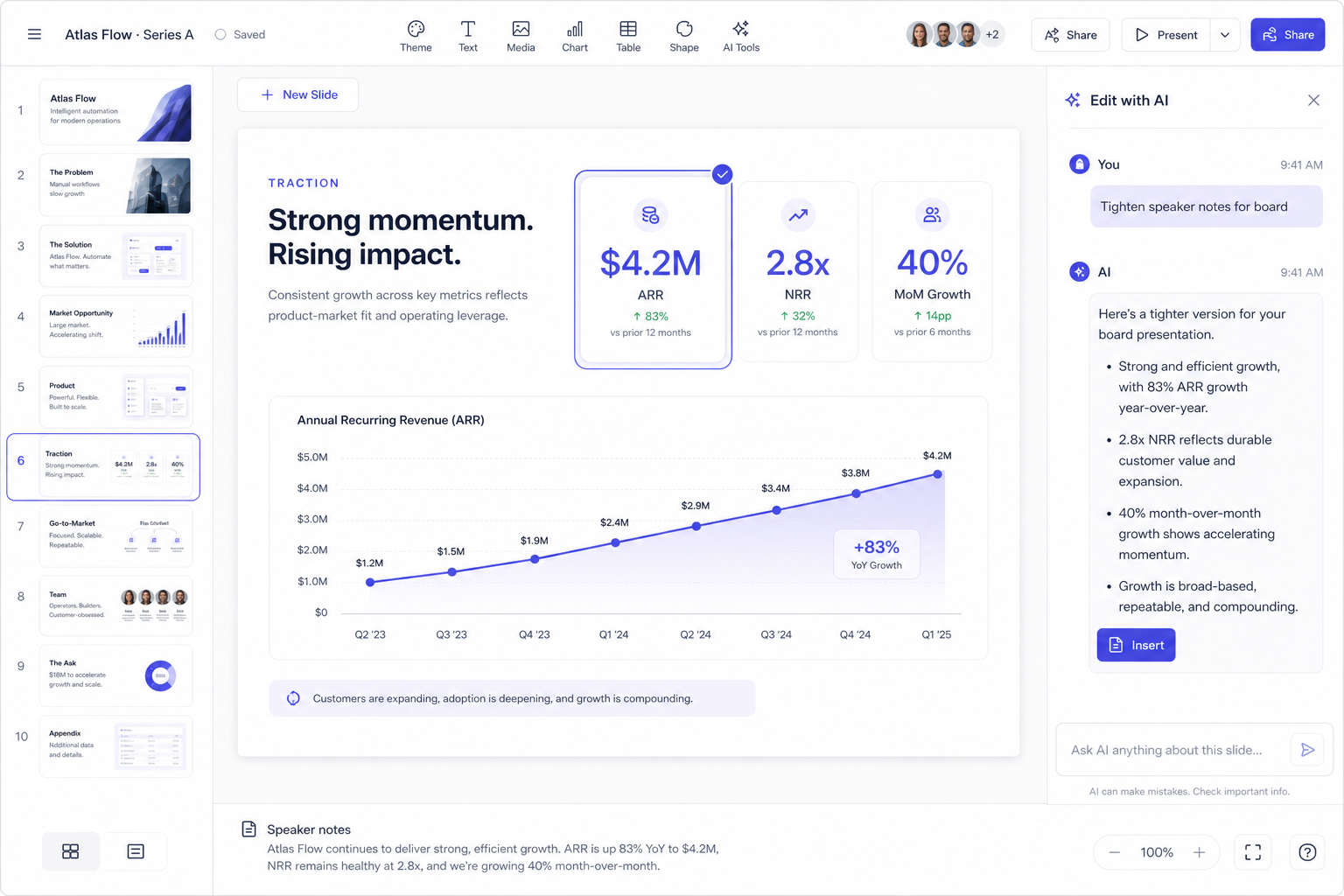Open the hamburger main menu
Viewport: 1344px width, 896px height.
34,34
